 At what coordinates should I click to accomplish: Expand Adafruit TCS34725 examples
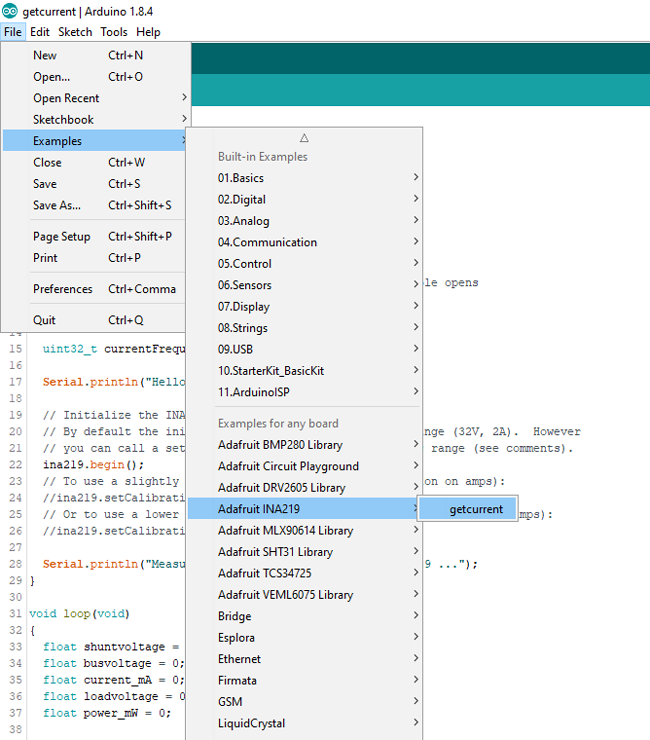pos(304,573)
